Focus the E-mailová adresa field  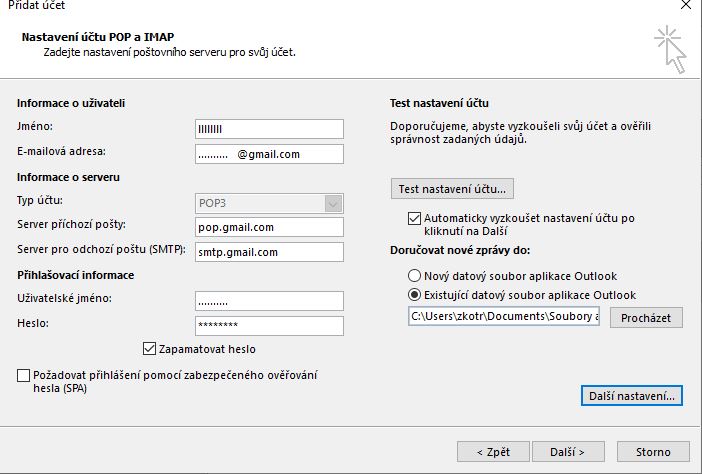click(270, 154)
